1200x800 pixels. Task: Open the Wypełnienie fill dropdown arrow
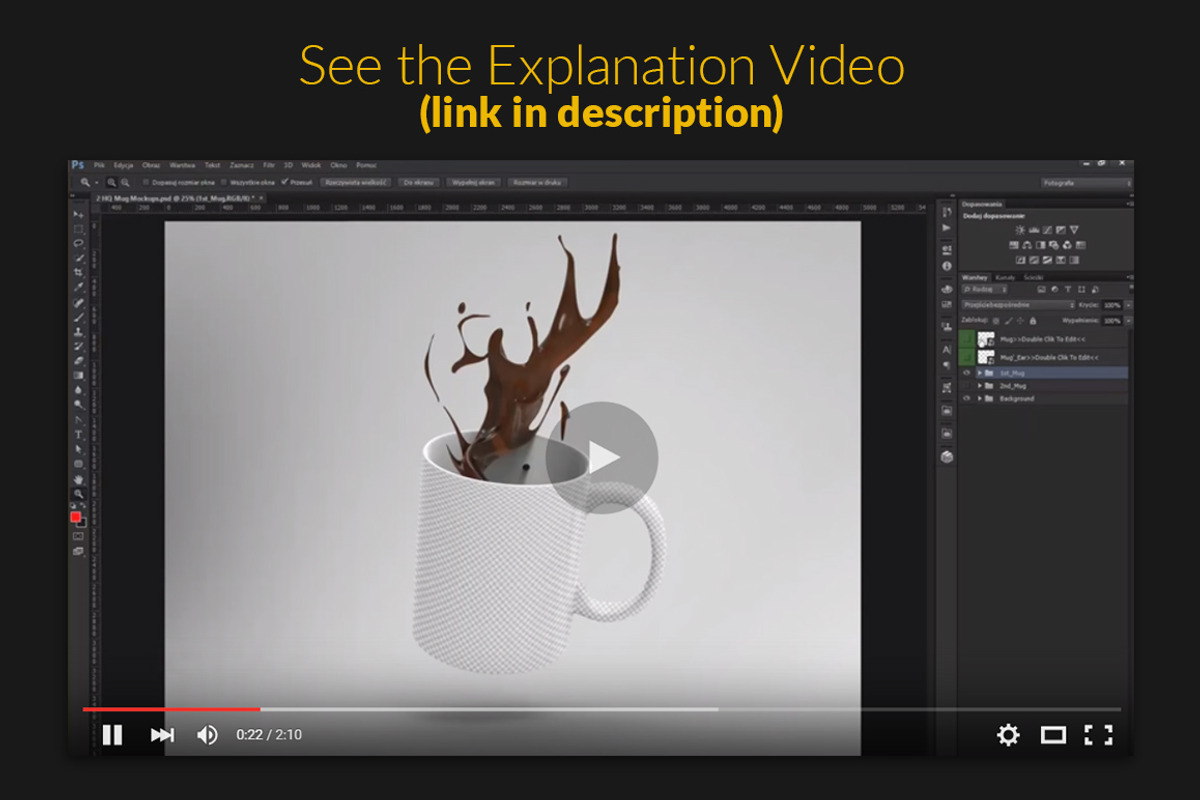click(1129, 321)
